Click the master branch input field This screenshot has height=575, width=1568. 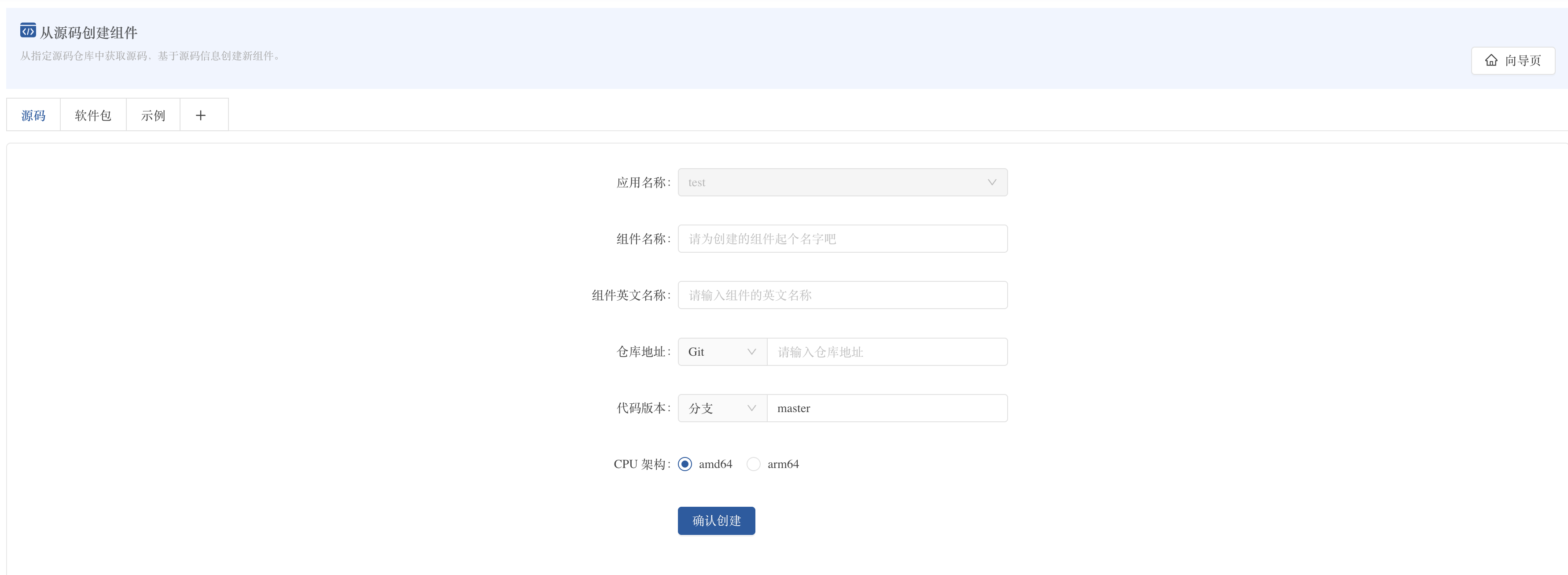pos(886,408)
